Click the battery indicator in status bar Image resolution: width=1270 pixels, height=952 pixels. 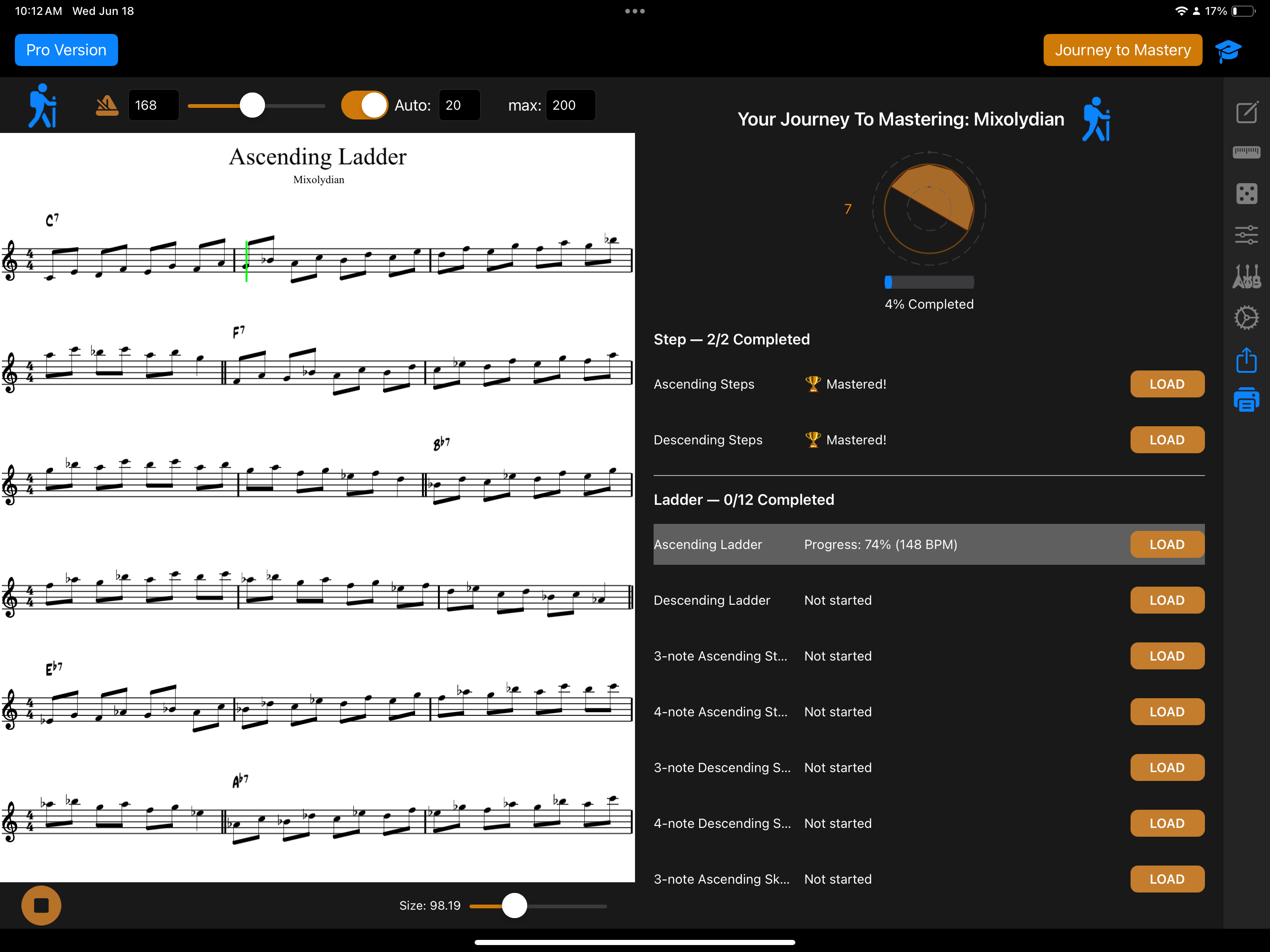click(1244, 11)
